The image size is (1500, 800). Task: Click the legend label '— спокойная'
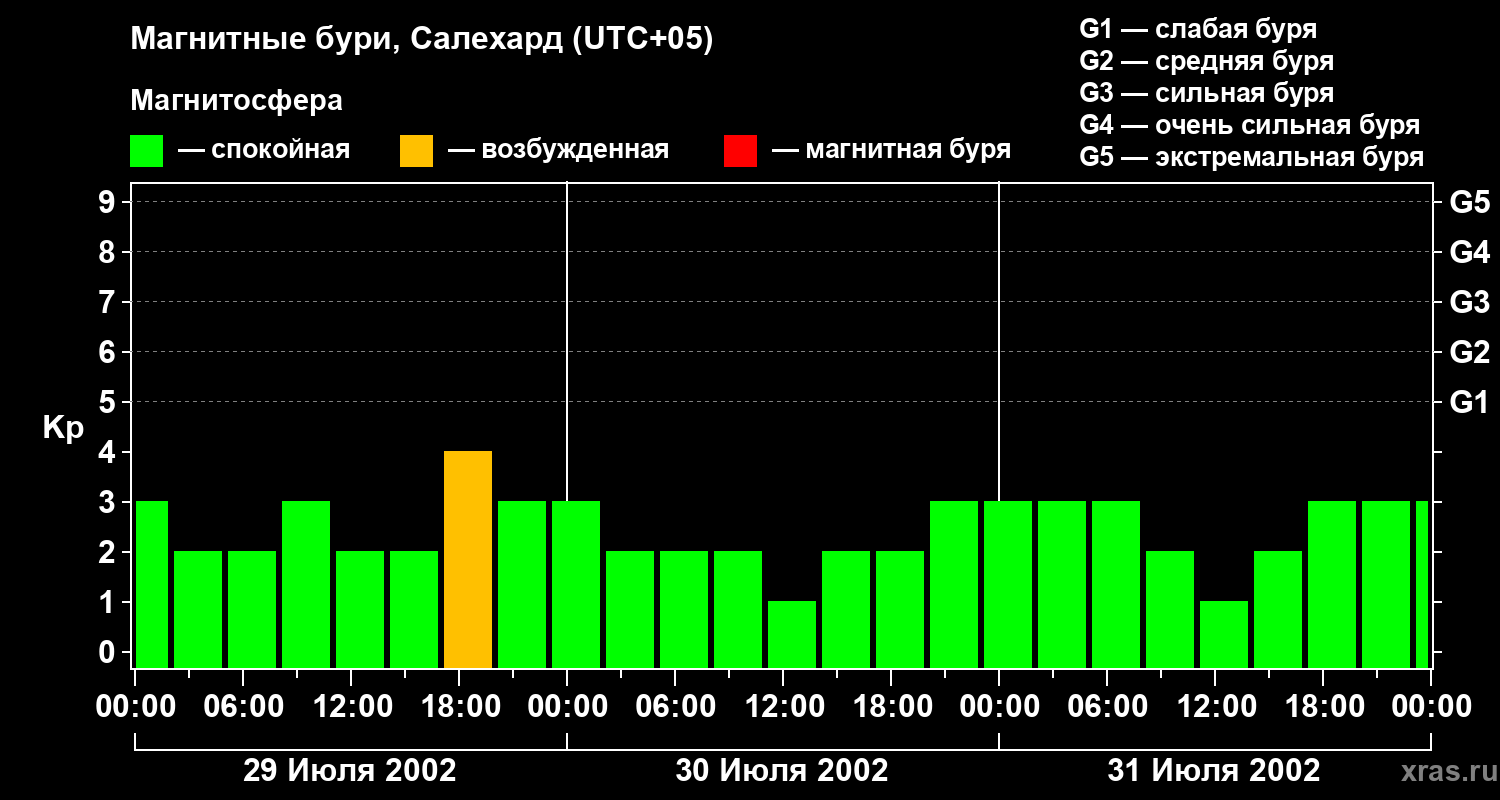264,150
